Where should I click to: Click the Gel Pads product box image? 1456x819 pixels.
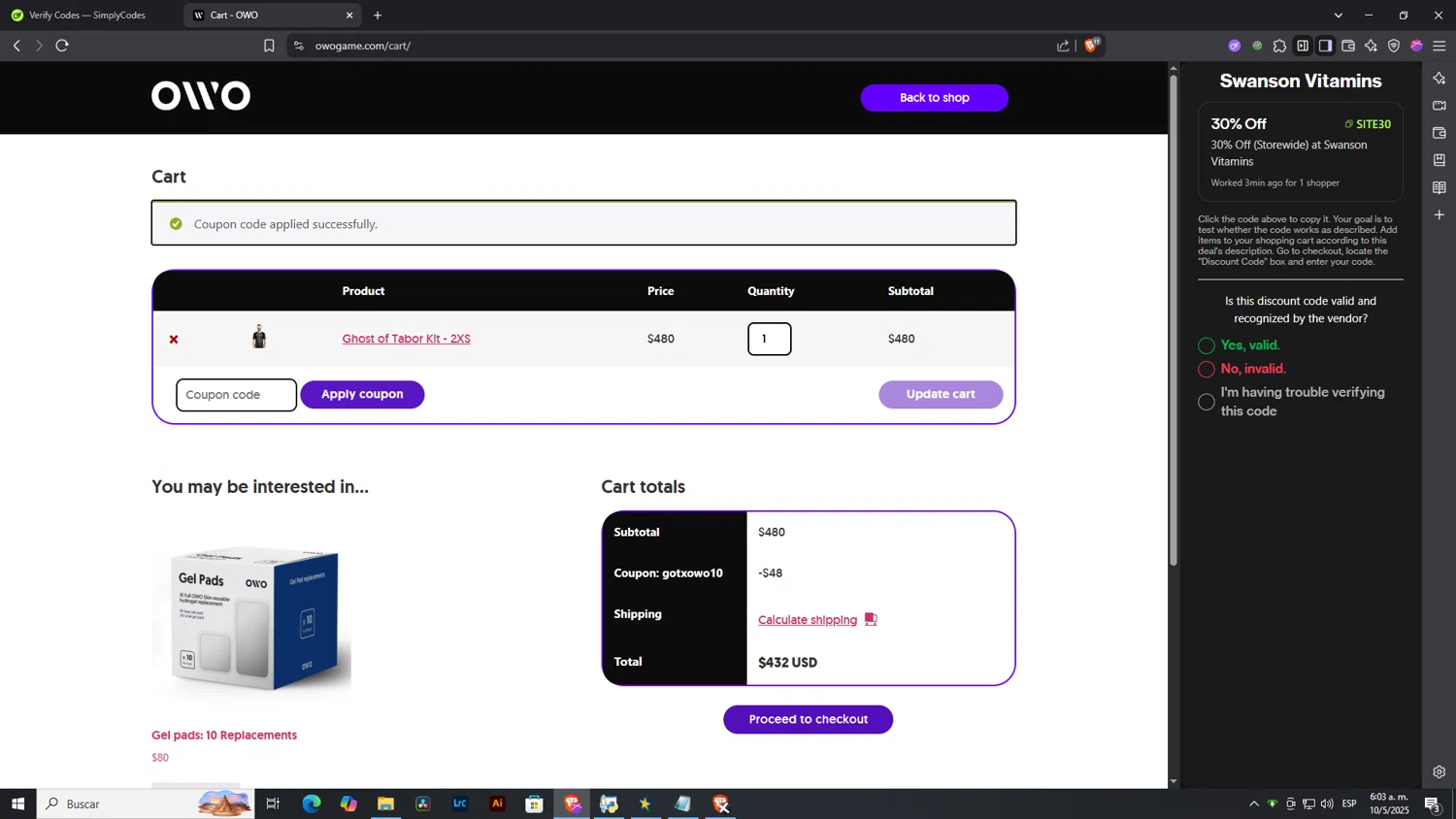point(252,618)
